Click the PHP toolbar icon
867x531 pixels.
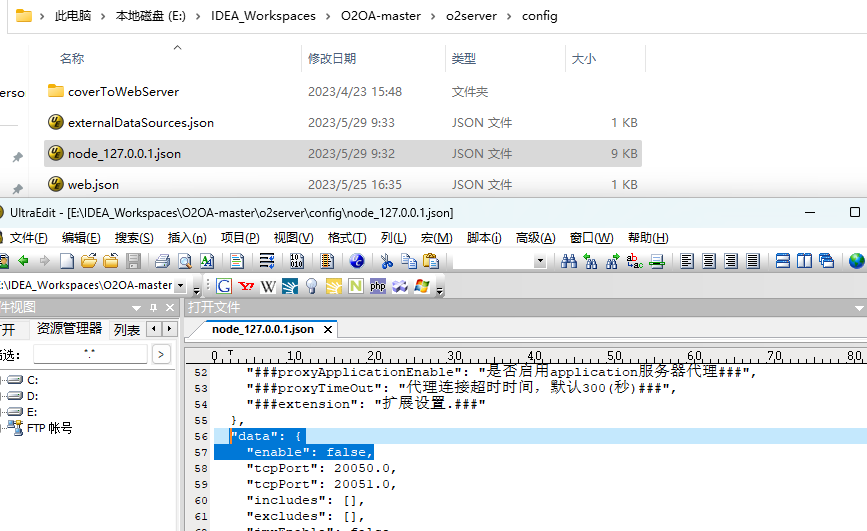point(378,286)
